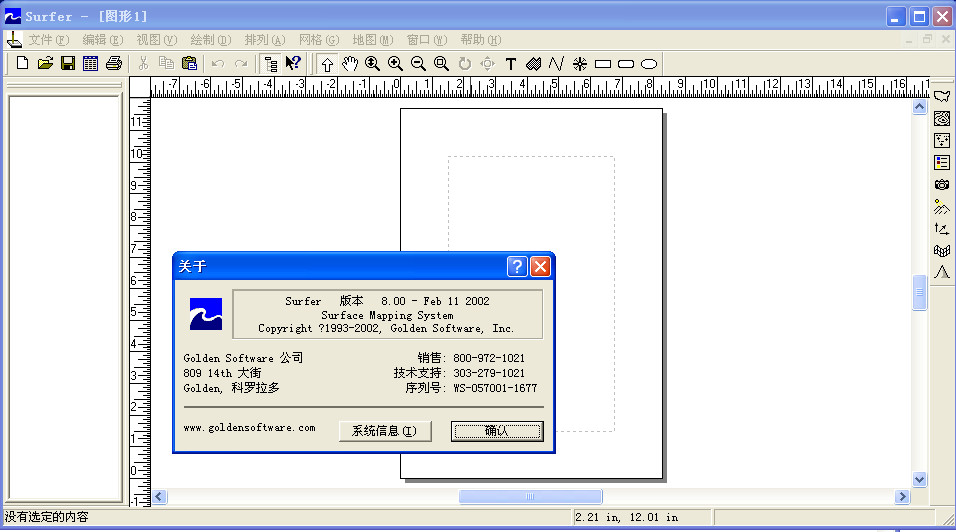Click the Contour Map icon in right toolbar
956x532 pixels.
(x=942, y=118)
